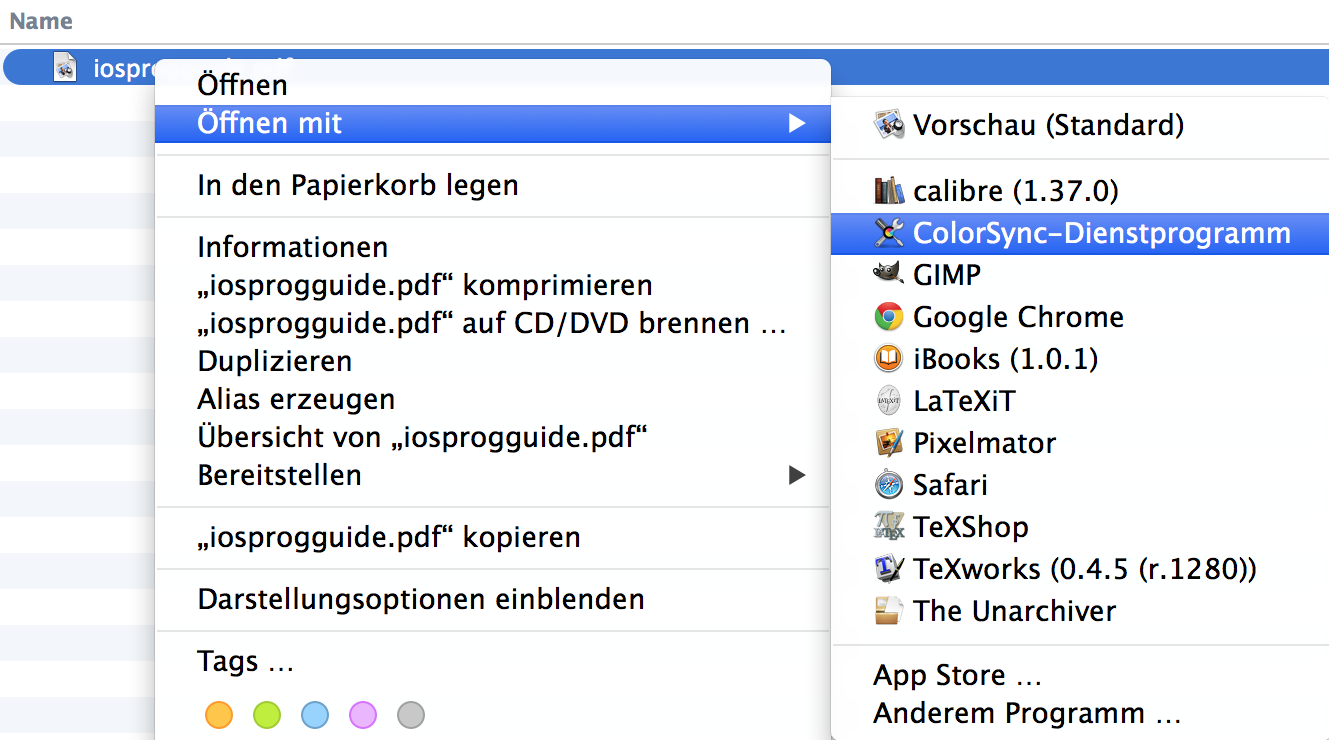Click the Pixelmator icon
The height and width of the screenshot is (740, 1329).
point(889,443)
